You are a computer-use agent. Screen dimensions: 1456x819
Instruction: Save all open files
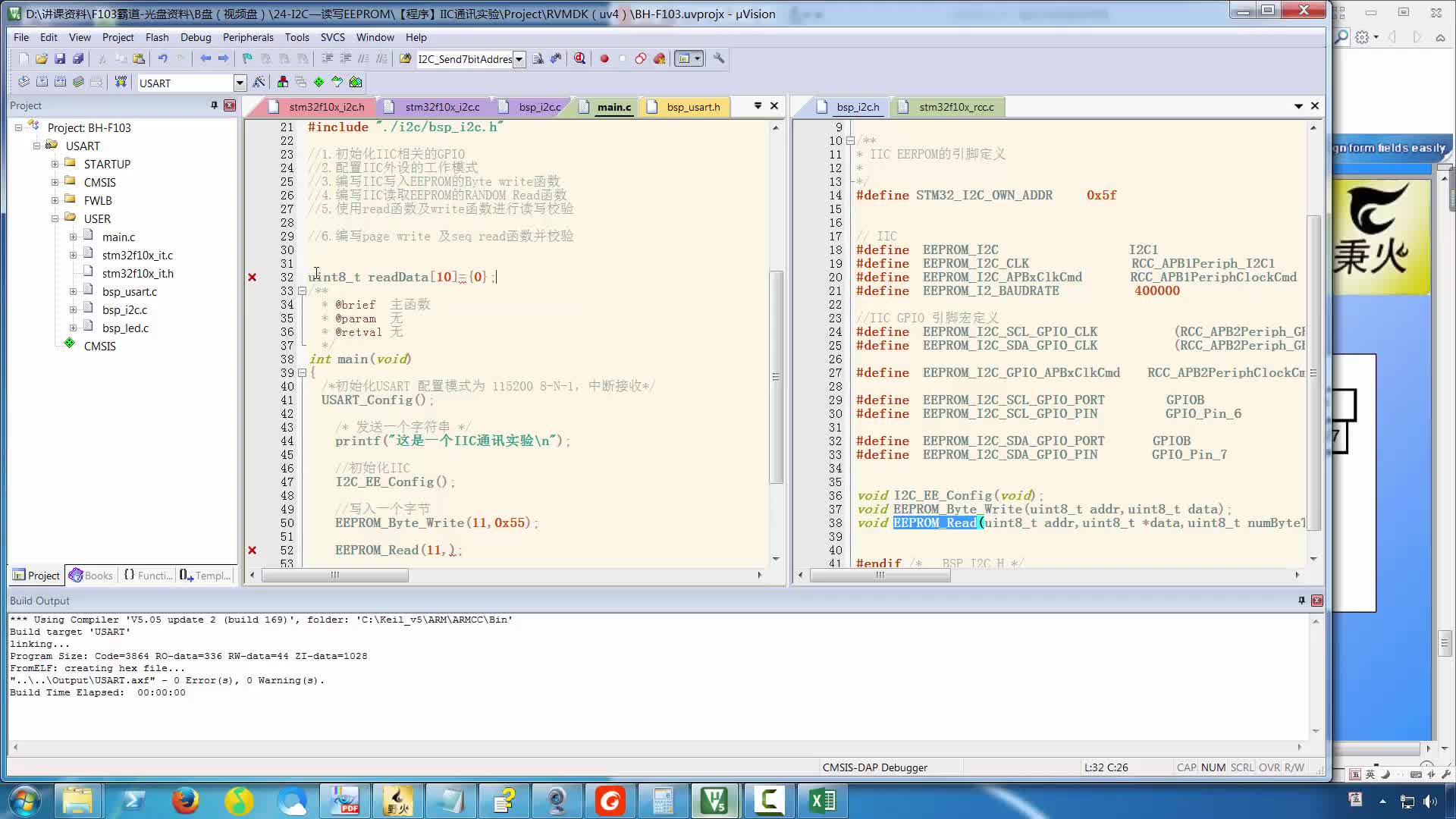[x=78, y=58]
